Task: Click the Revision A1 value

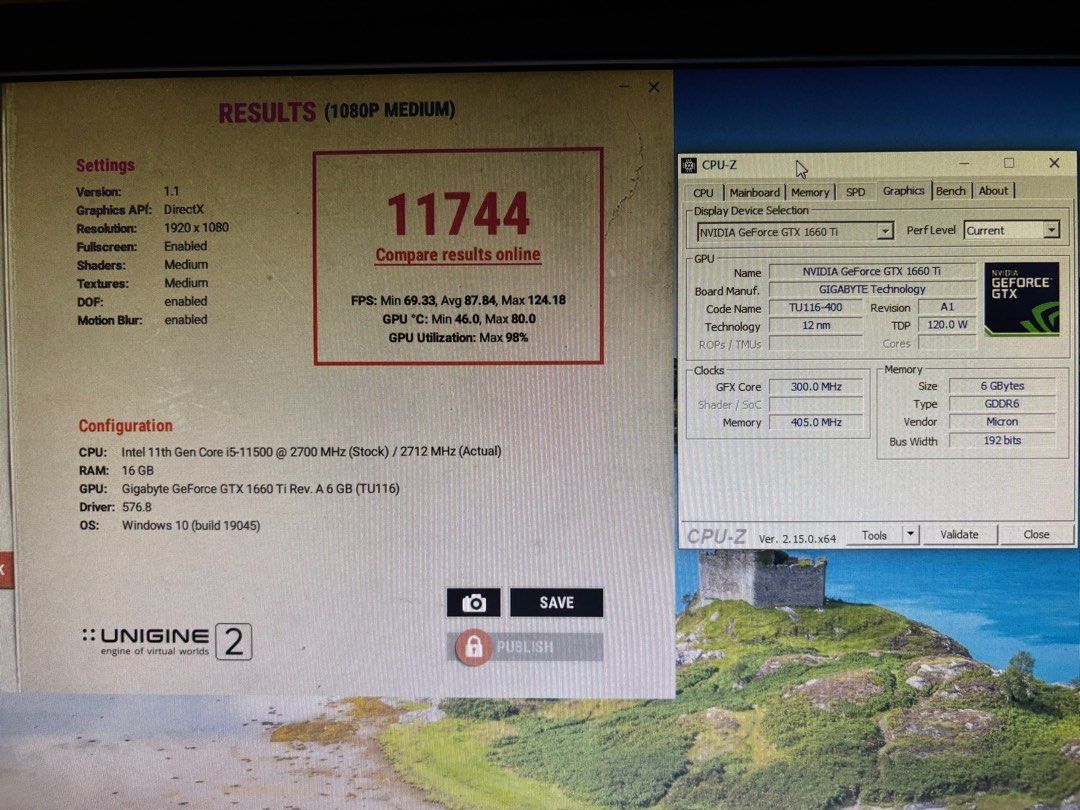Action: [947, 307]
